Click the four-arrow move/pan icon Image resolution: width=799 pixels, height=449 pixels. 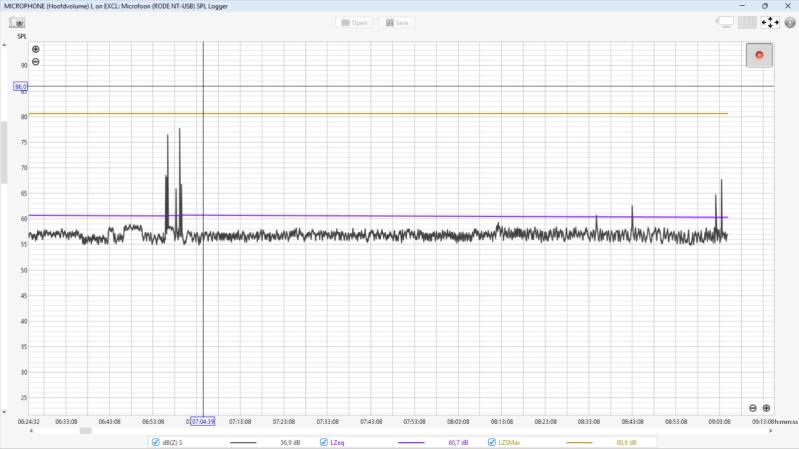coord(770,22)
